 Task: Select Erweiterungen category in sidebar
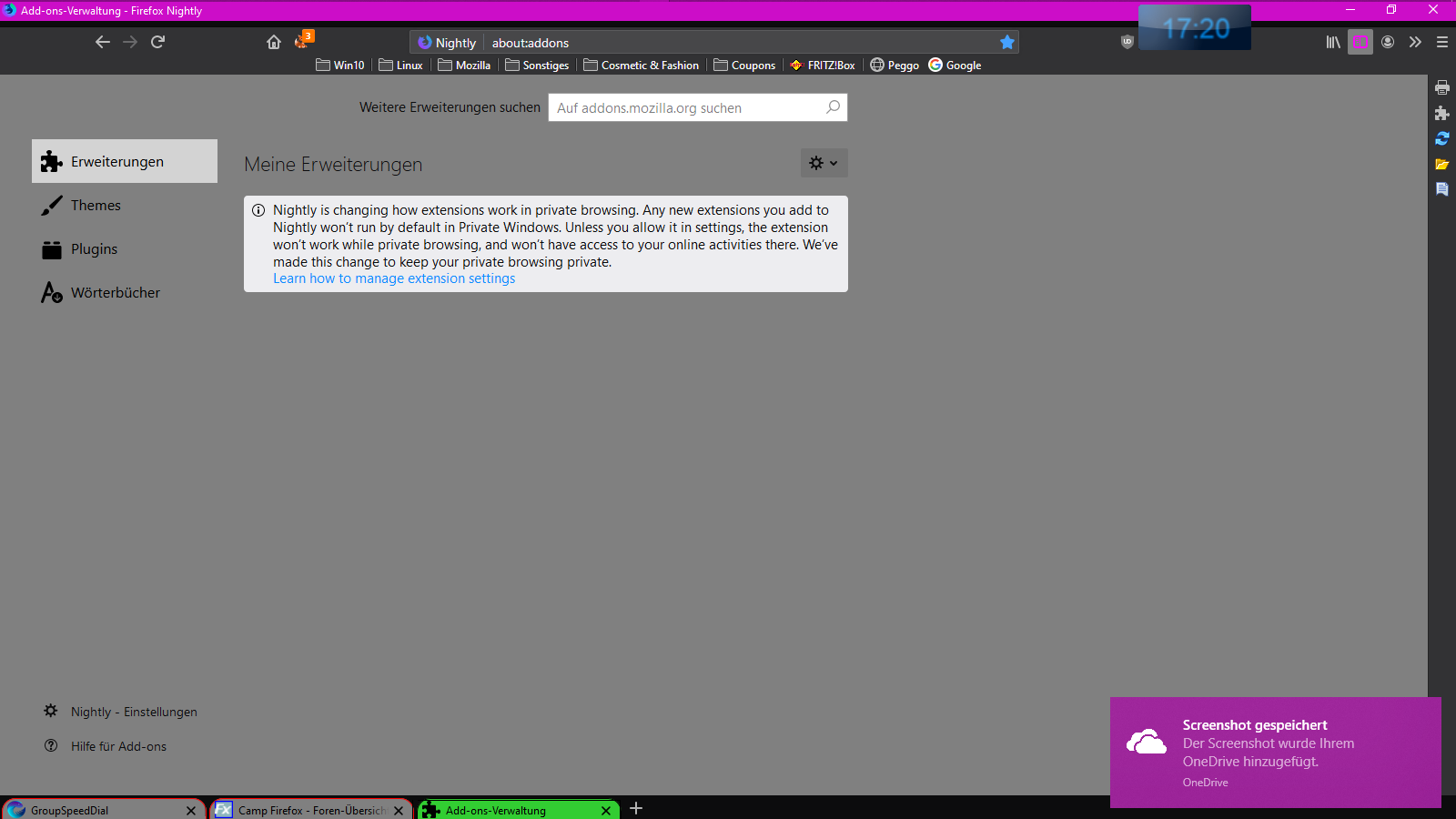125,161
